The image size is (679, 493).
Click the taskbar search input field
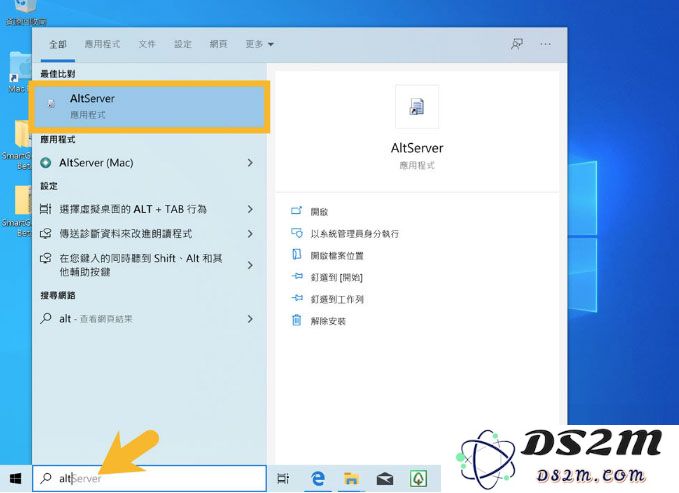[149, 478]
